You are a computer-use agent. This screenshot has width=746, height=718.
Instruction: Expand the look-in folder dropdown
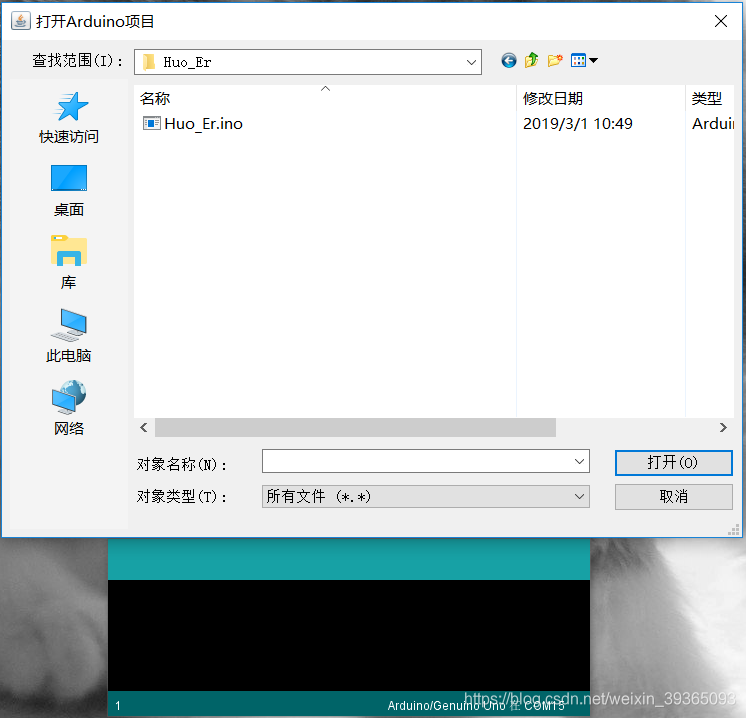pos(471,62)
